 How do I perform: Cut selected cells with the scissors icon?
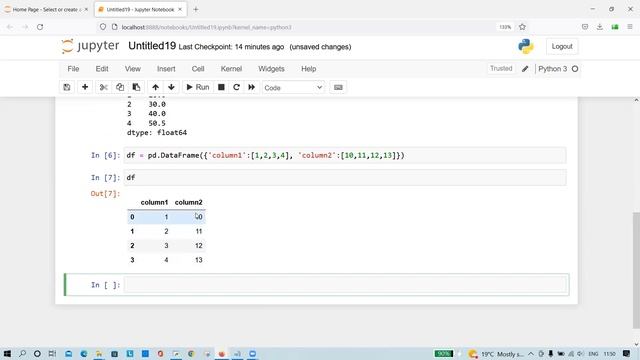[x=103, y=87]
